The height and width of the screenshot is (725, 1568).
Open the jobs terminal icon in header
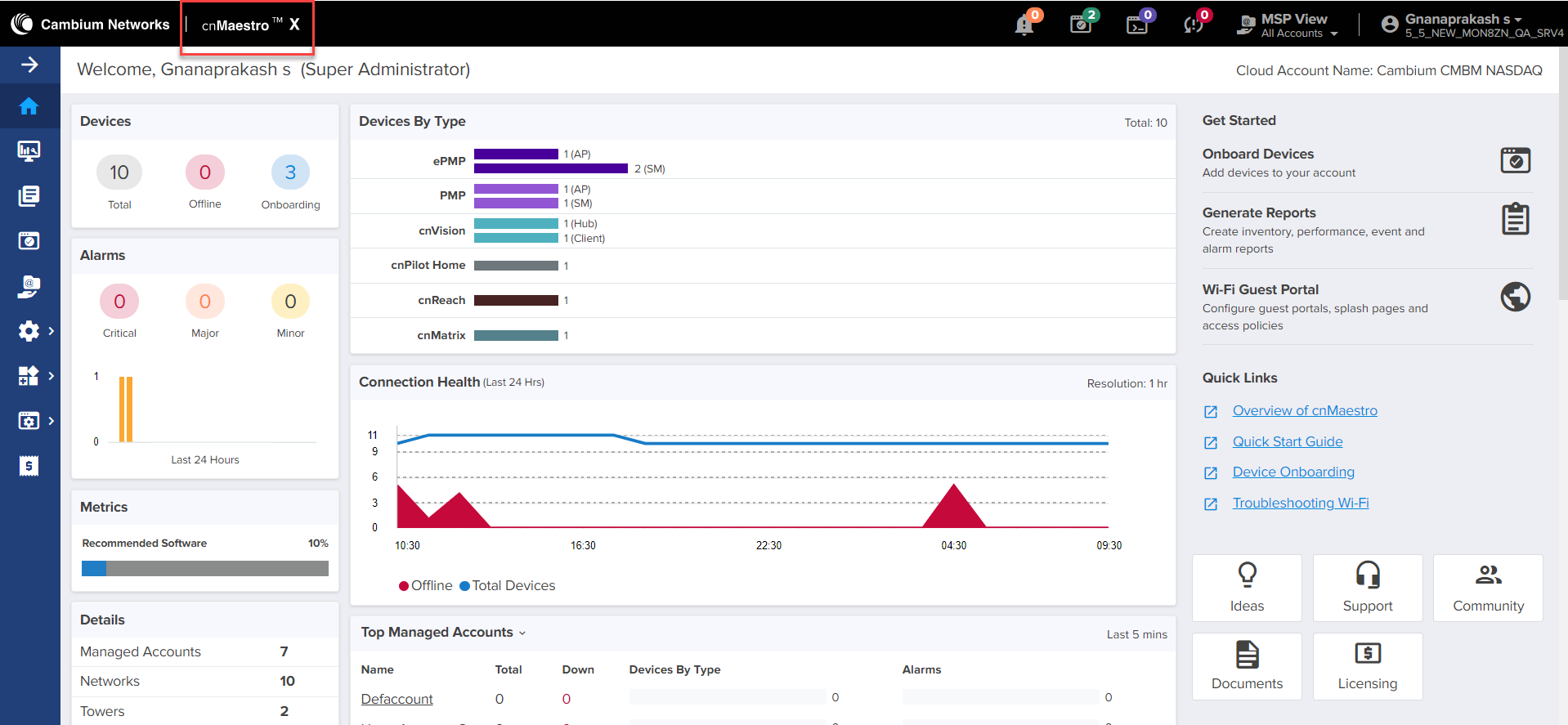coord(1137,25)
